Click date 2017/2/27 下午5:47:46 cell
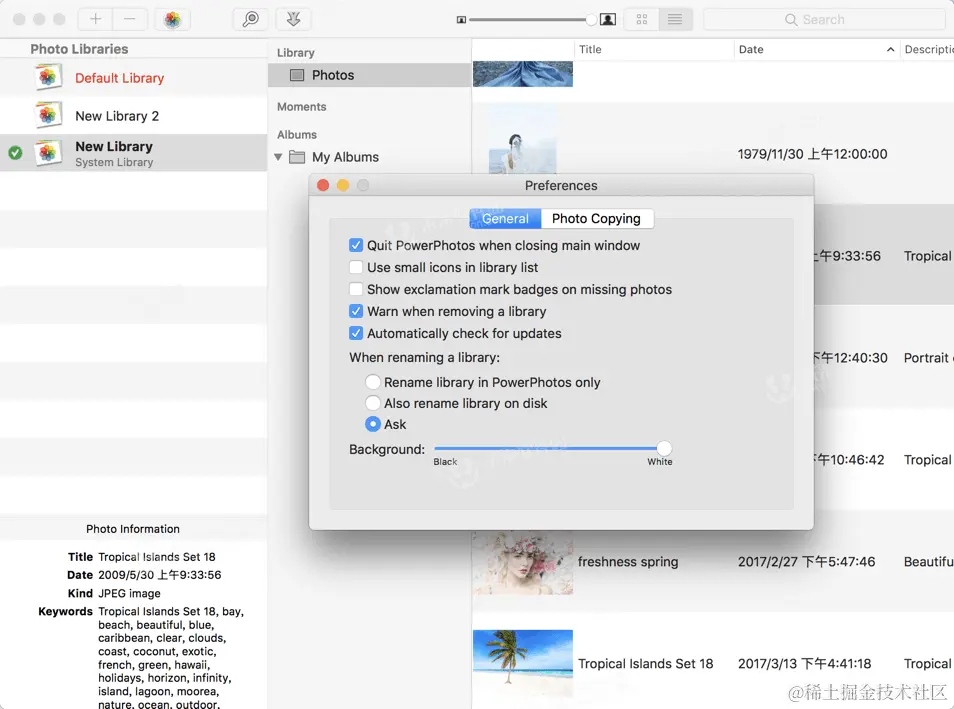Screen dimensions: 954x709 [806, 562]
